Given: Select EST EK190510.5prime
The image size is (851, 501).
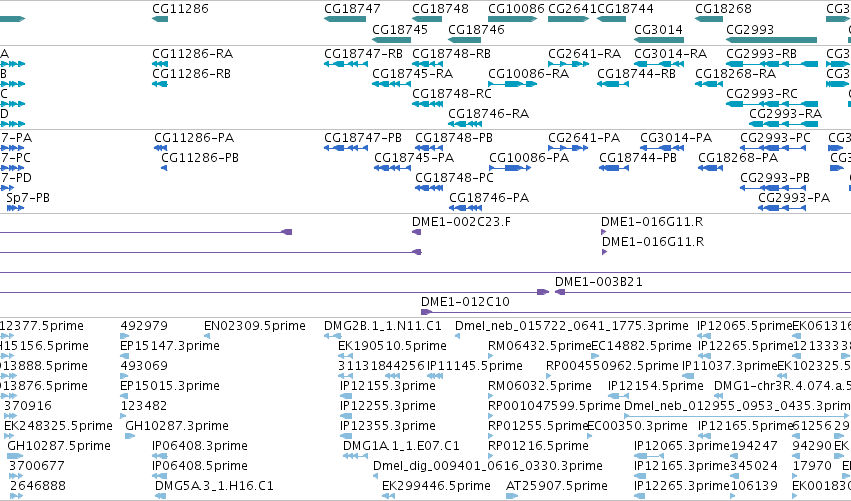Looking at the screenshot, I should pyautogui.click(x=392, y=346).
